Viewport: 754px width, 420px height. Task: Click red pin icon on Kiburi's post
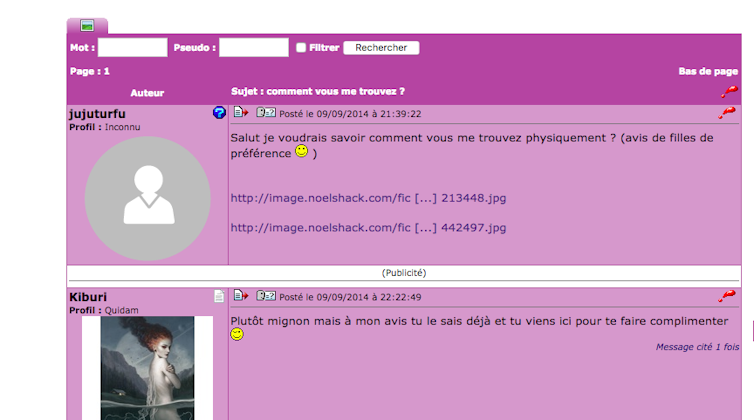[728, 296]
